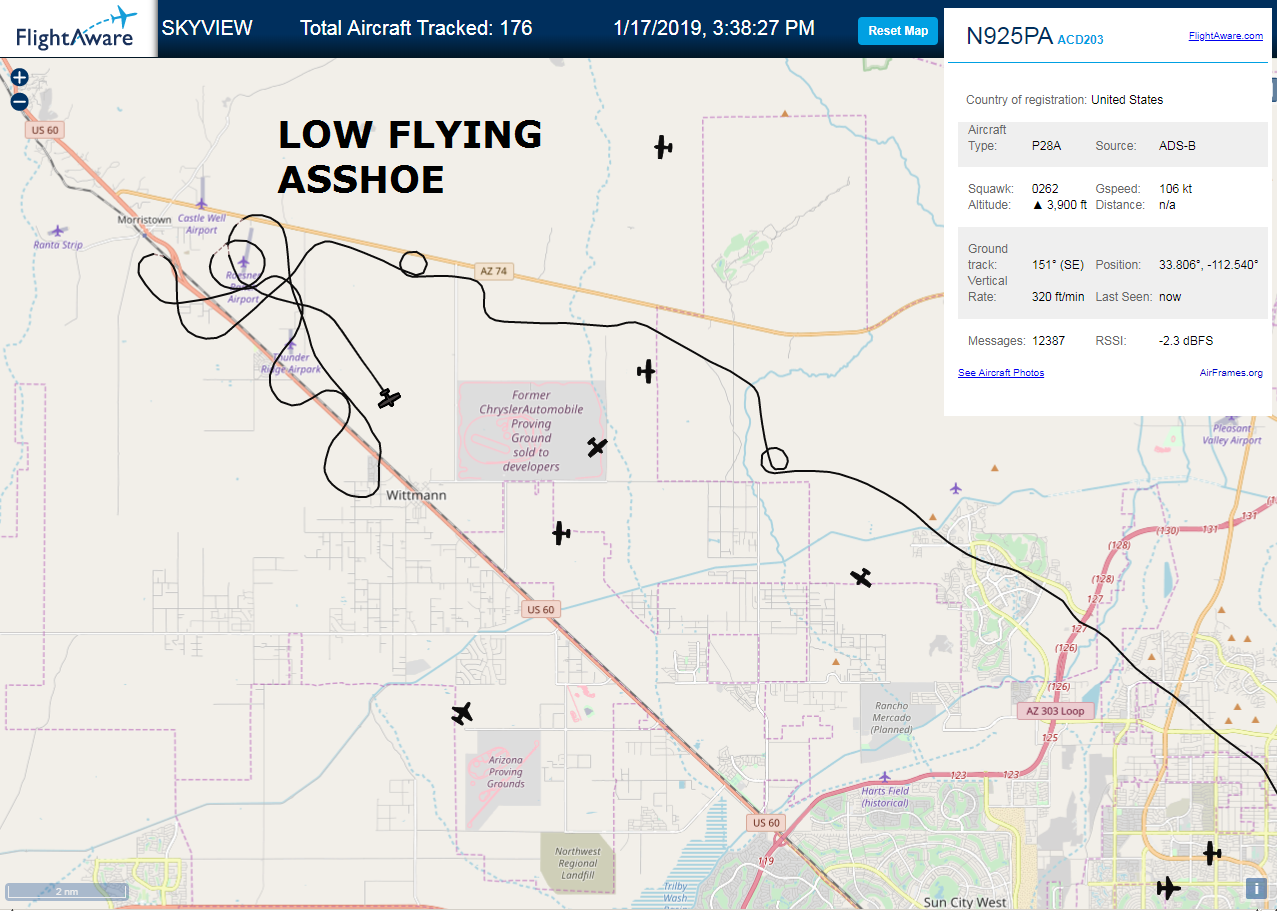Open the map info 'i' button
The width and height of the screenshot is (1277, 911).
tap(1255, 888)
